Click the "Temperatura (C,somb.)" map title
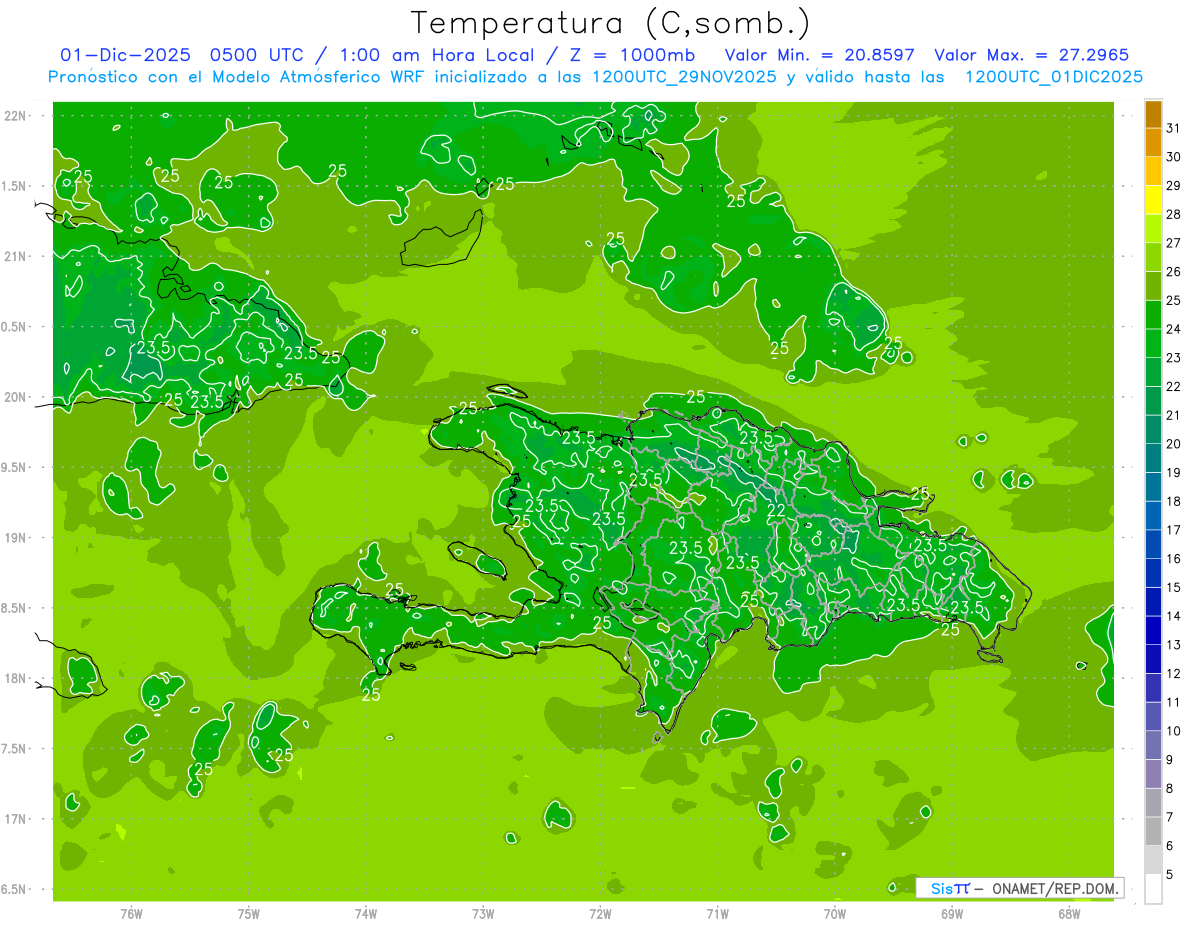Screen dimensions: 1200x927 point(611,23)
